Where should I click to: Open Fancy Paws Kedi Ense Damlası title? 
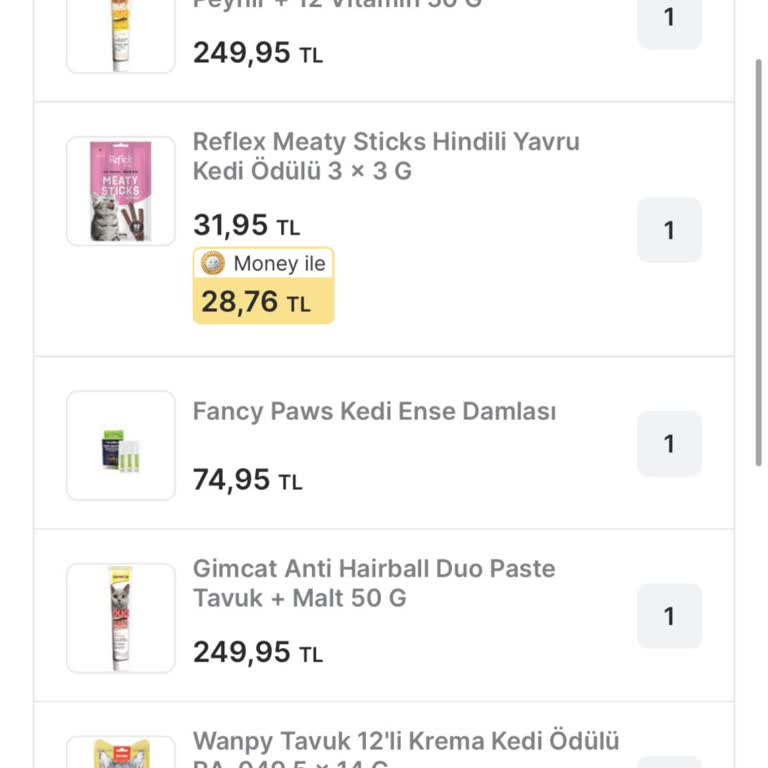click(374, 412)
